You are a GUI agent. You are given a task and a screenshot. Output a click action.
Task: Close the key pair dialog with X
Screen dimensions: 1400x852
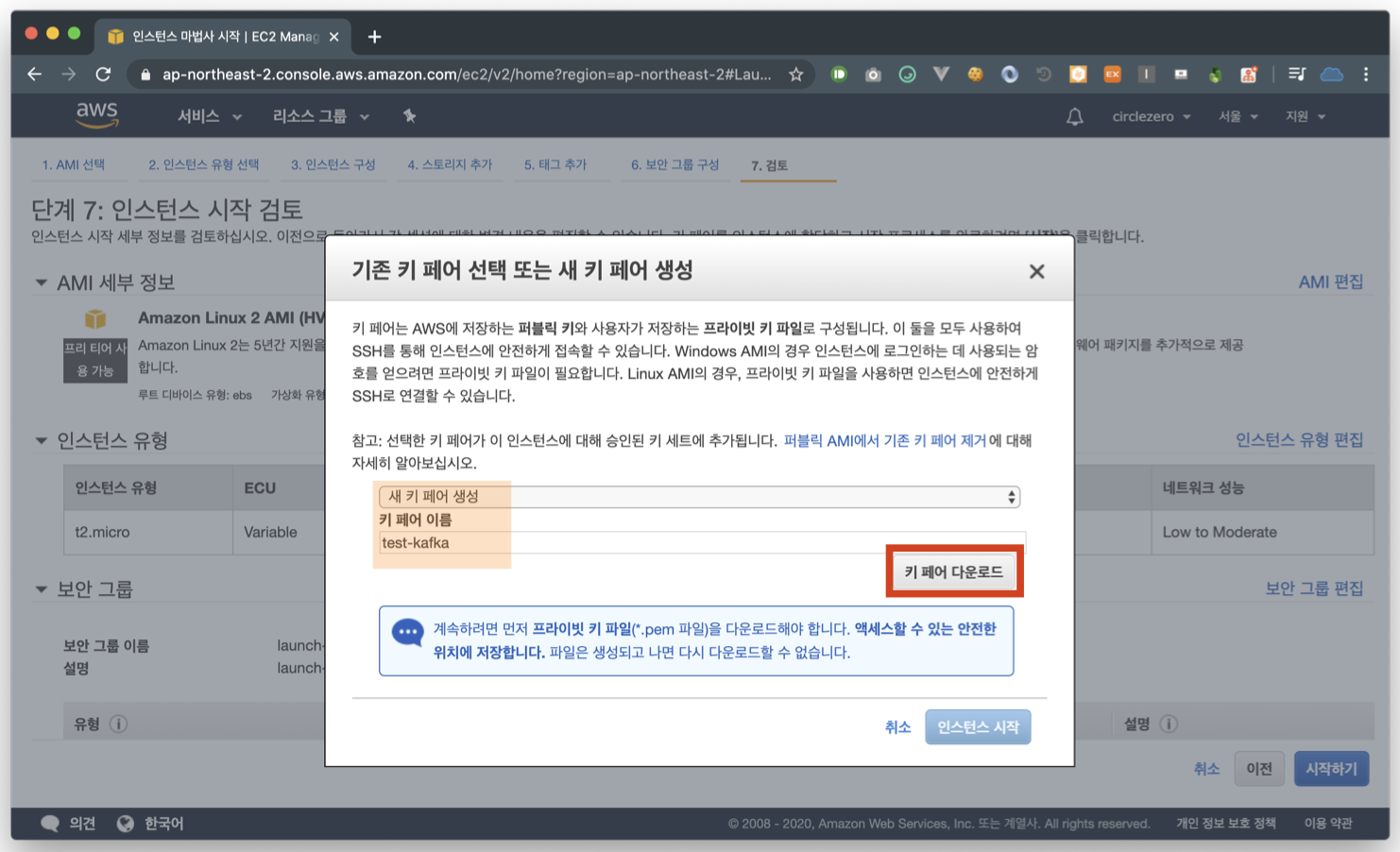coord(1036,271)
